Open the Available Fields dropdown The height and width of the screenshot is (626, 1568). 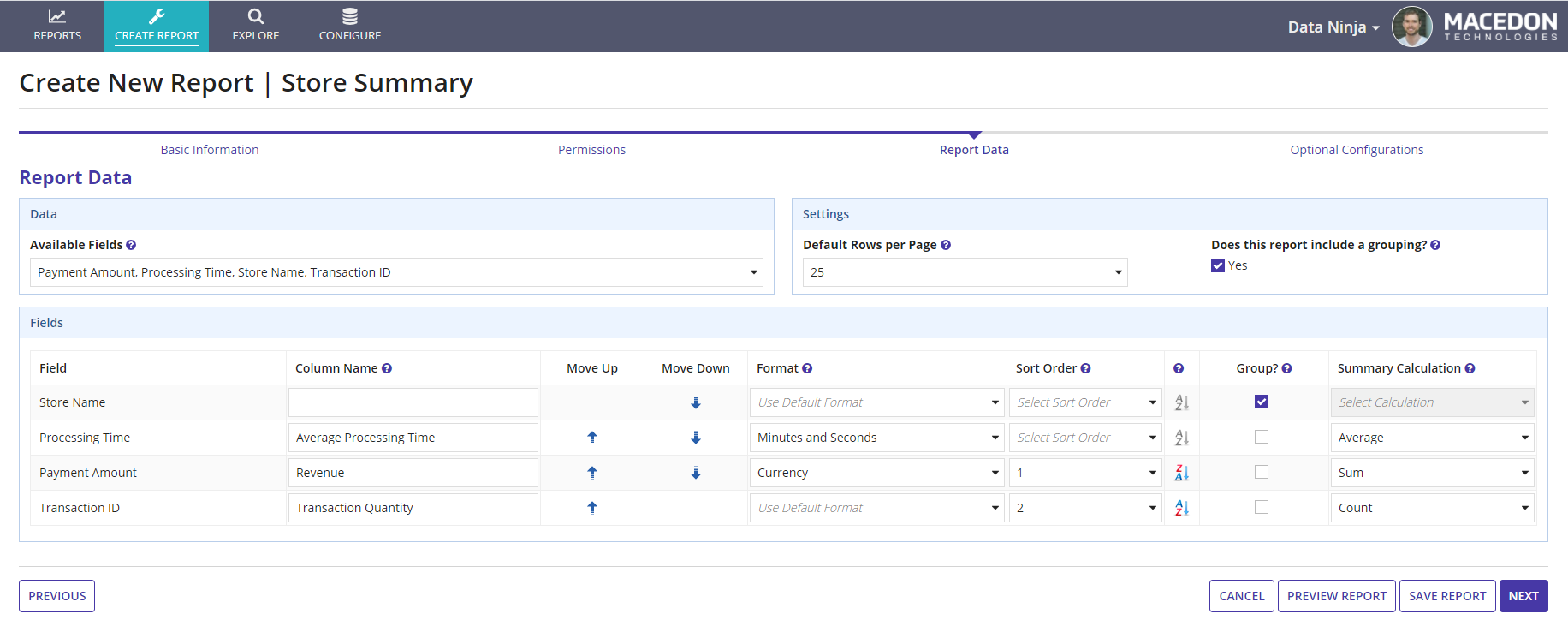click(396, 272)
